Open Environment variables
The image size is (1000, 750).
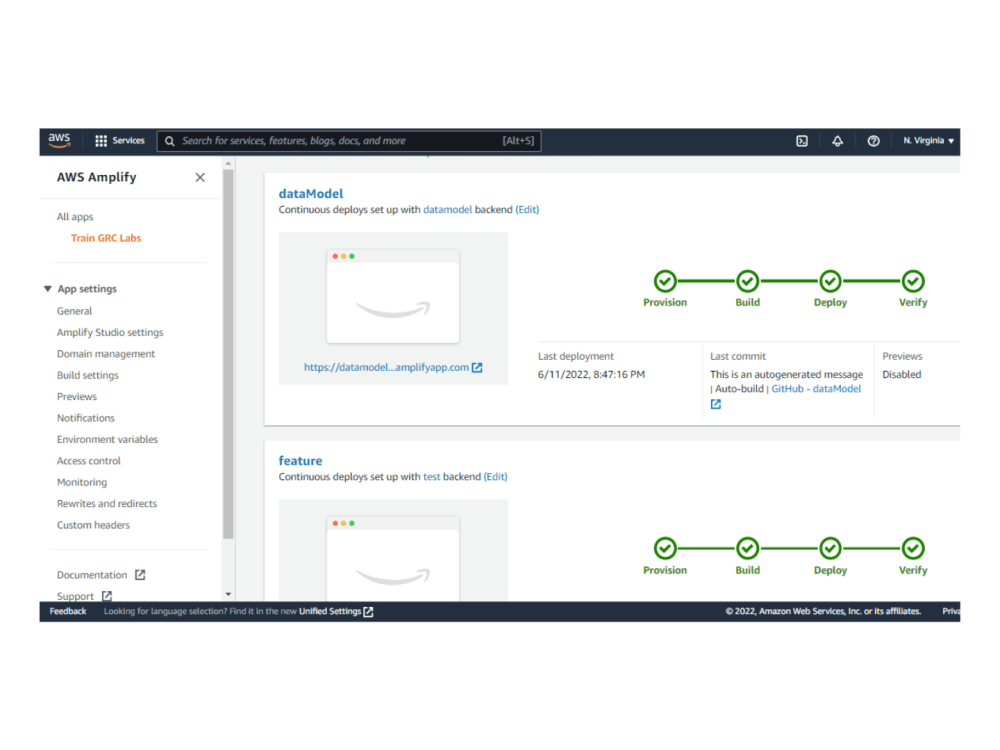tap(107, 439)
